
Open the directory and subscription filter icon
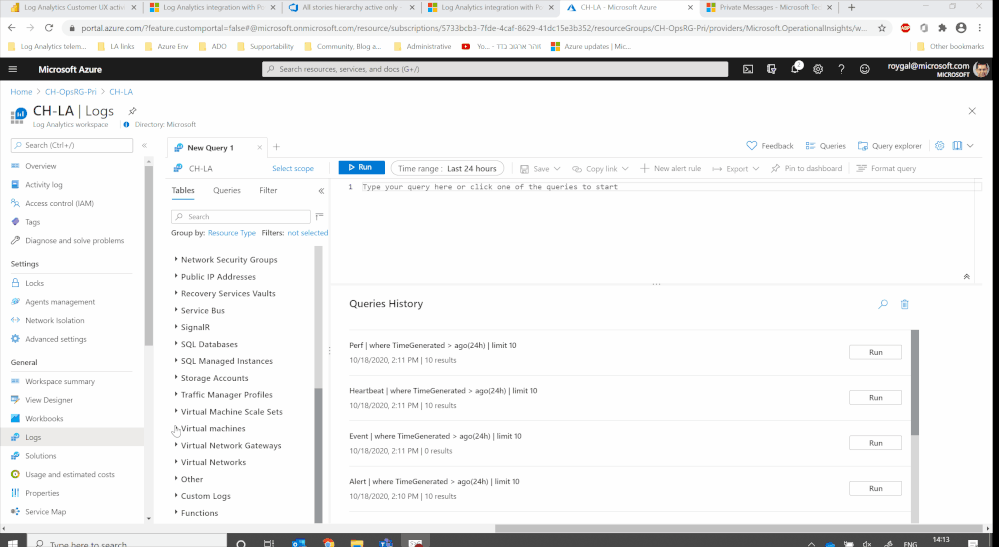tap(772, 69)
